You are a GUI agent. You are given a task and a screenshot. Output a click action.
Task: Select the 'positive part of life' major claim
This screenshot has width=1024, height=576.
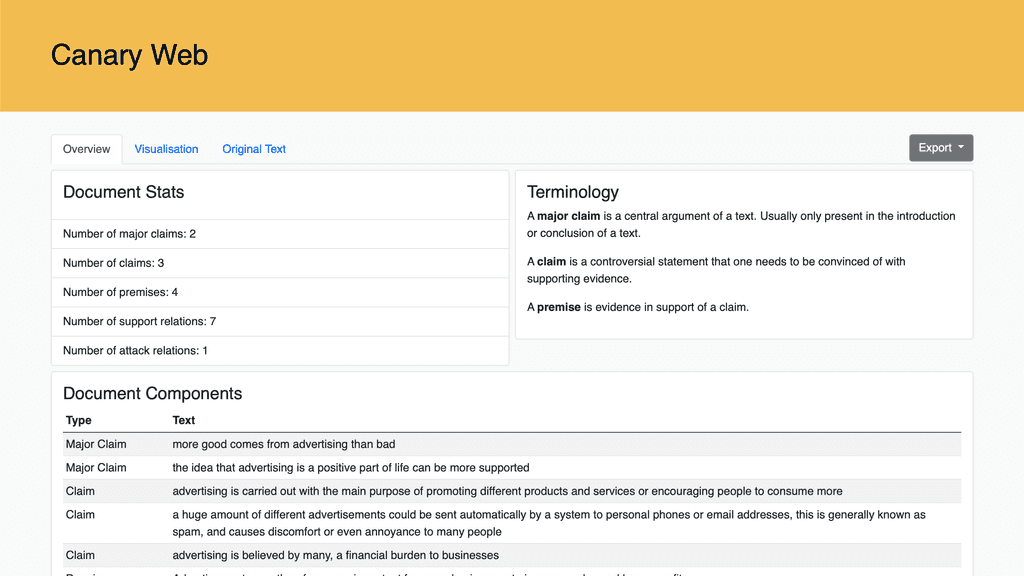350,467
